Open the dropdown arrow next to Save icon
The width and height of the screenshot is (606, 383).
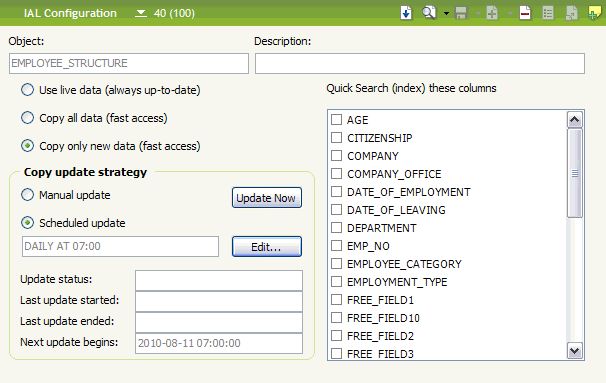coord(478,14)
